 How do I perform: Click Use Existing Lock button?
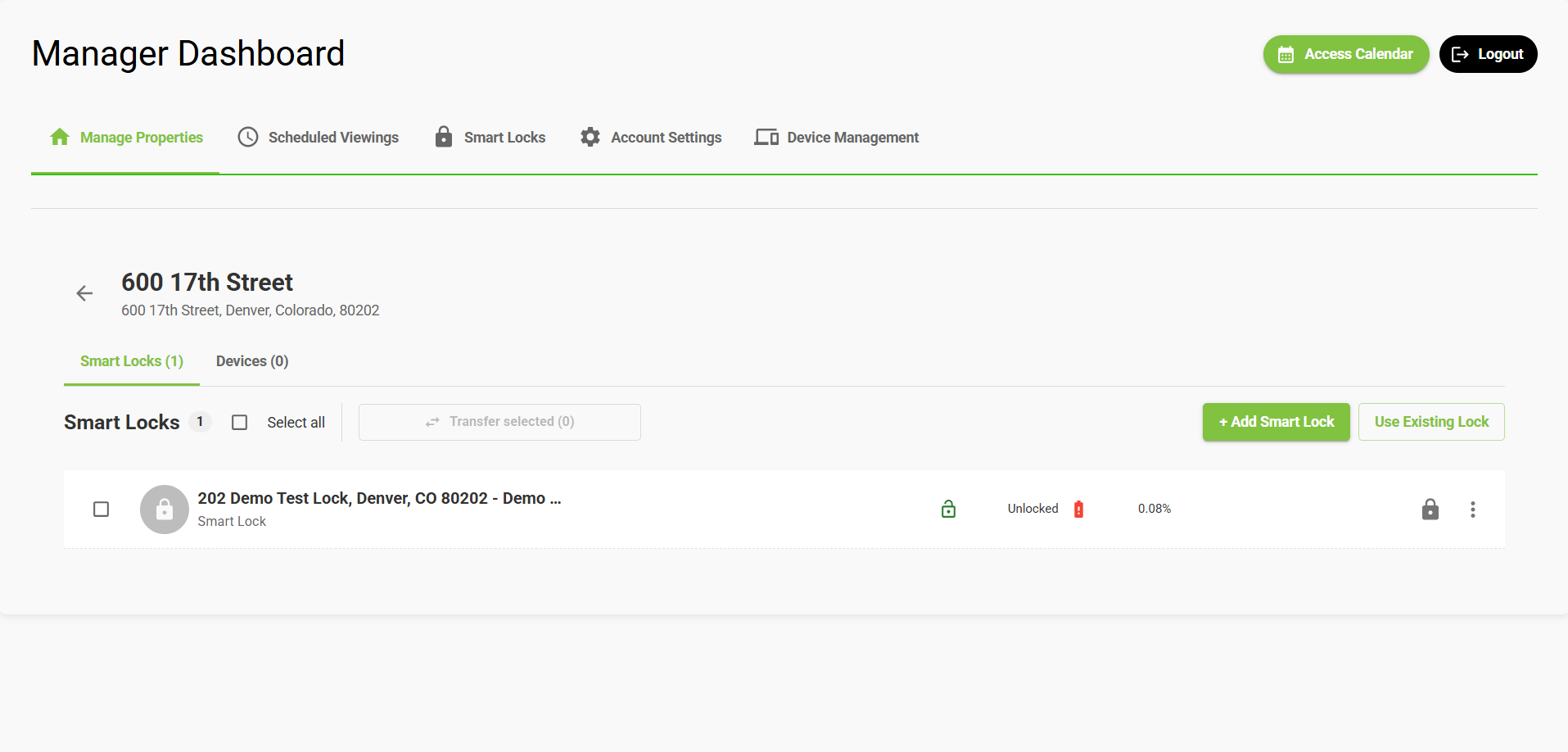pos(1431,422)
